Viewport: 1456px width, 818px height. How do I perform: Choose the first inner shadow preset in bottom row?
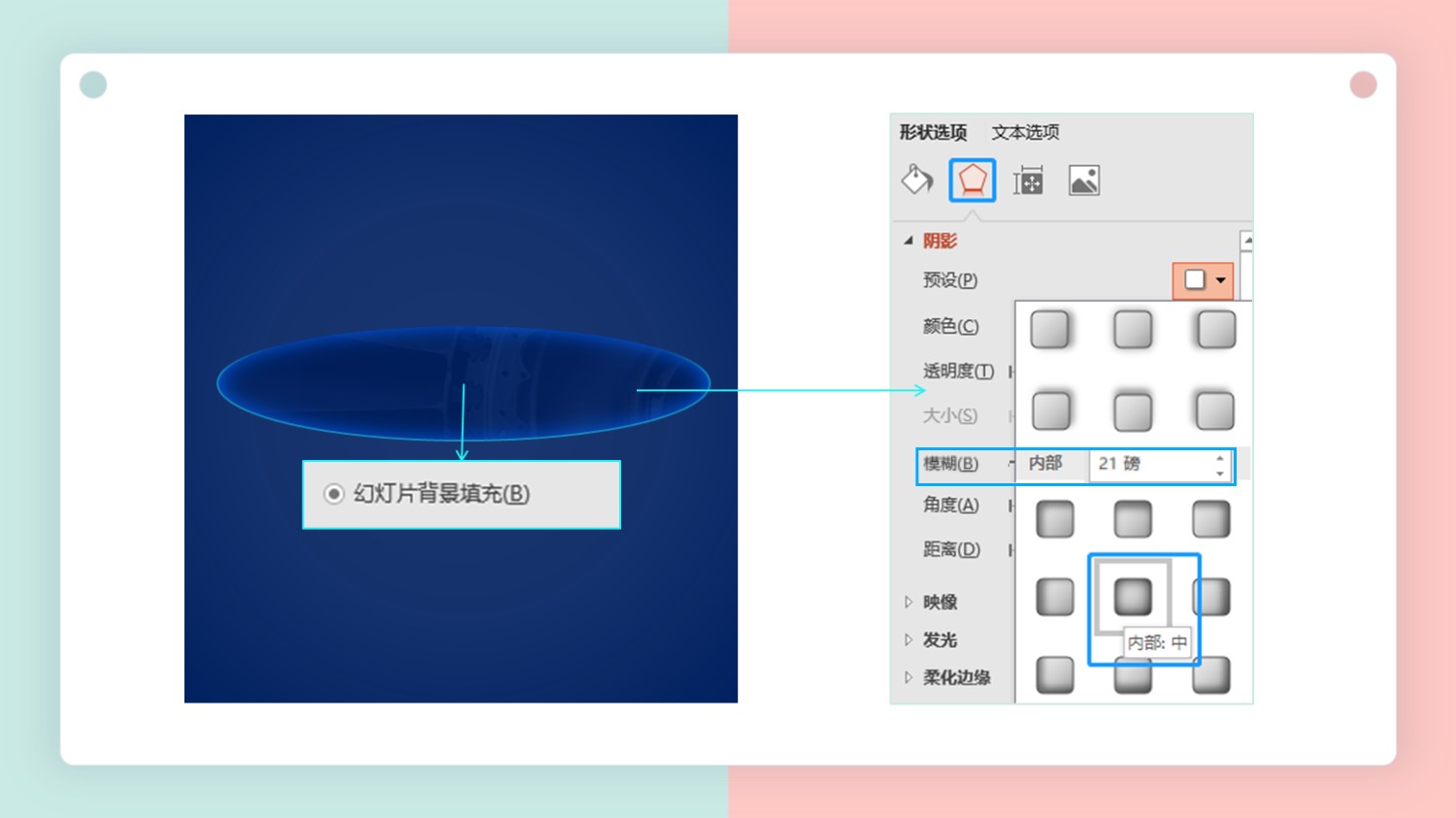tap(1055, 674)
